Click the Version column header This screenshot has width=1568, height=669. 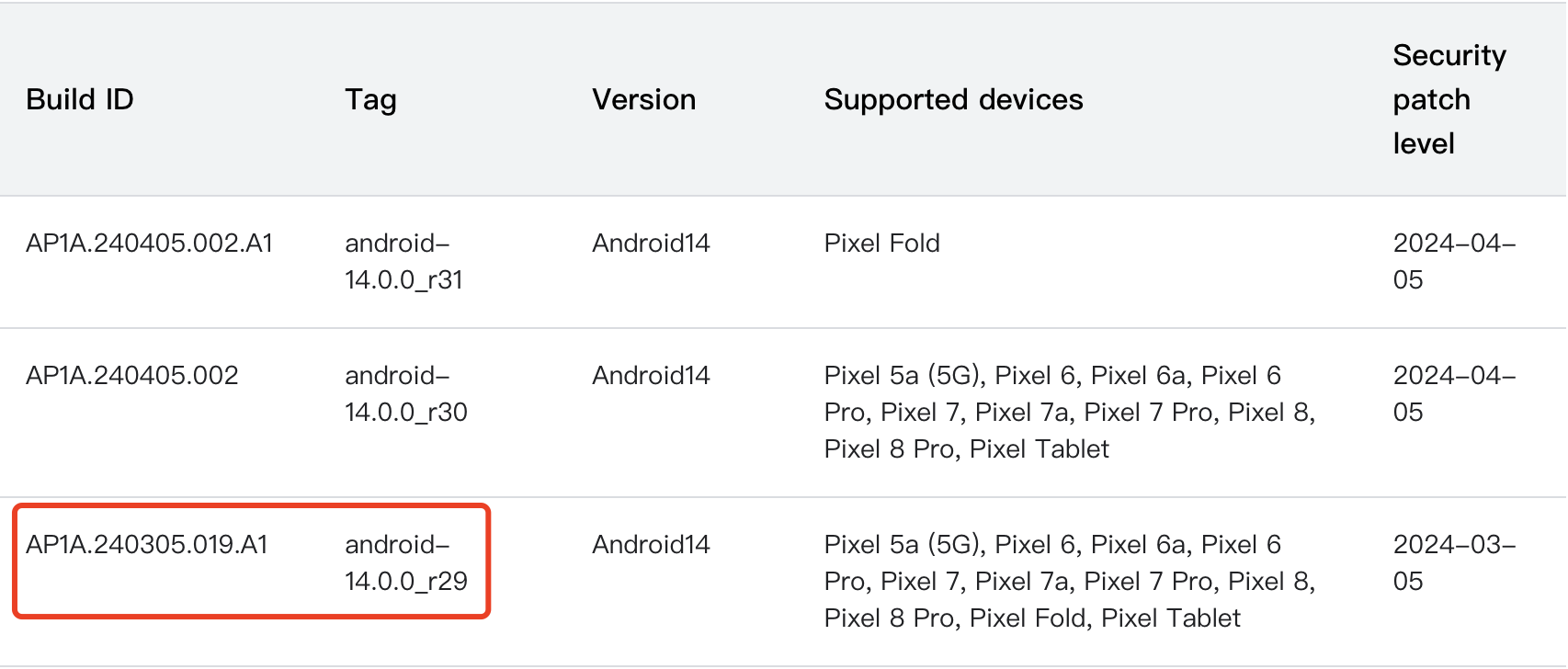point(643,99)
